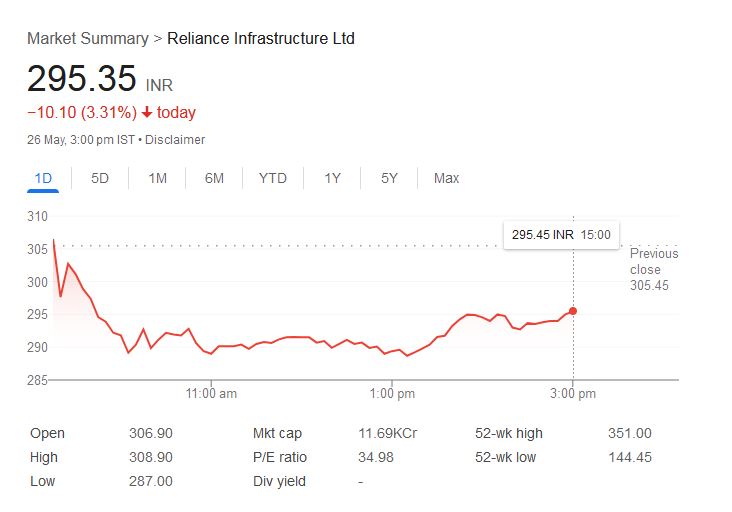Click the Disclaimer link
732x512 pixels.
coord(175,140)
